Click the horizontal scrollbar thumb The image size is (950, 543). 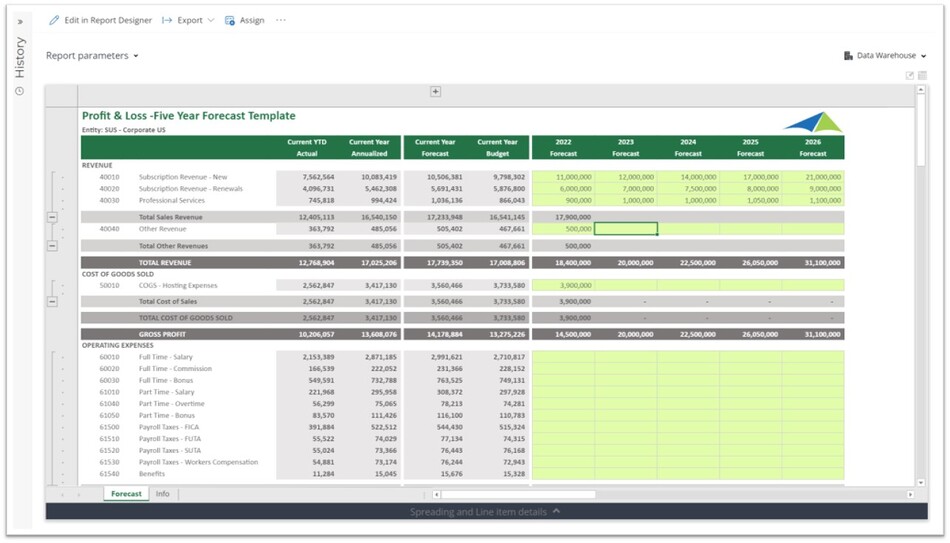[518, 494]
